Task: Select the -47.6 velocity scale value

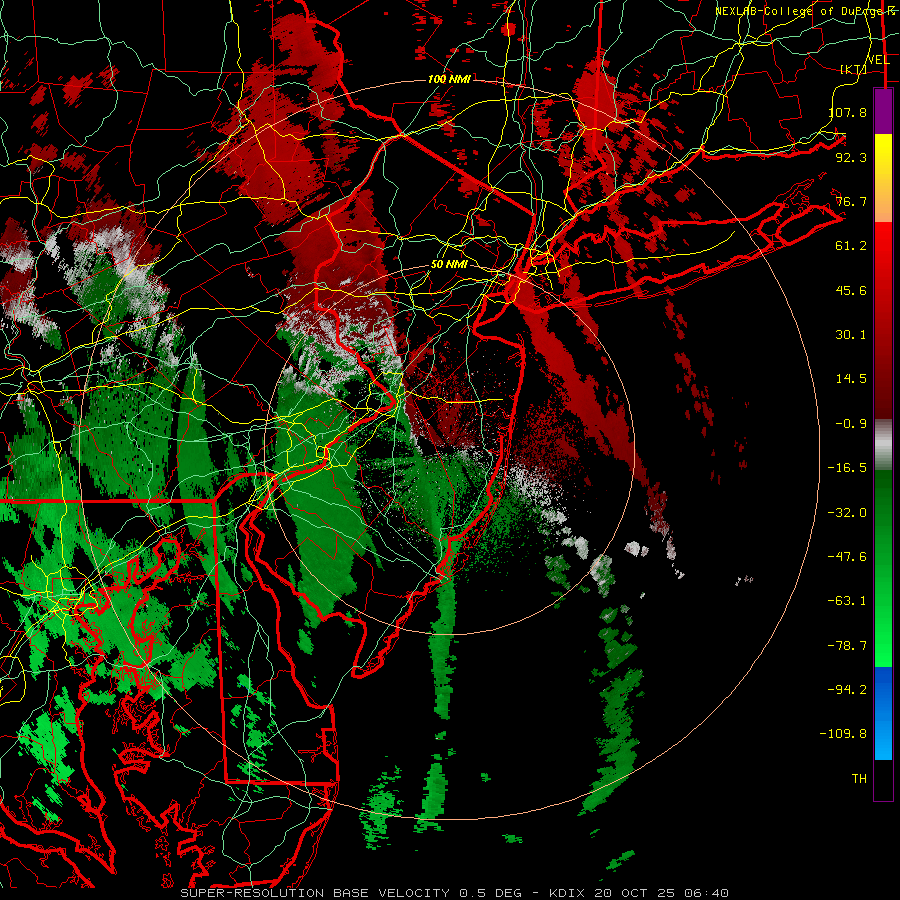Action: 847,557
